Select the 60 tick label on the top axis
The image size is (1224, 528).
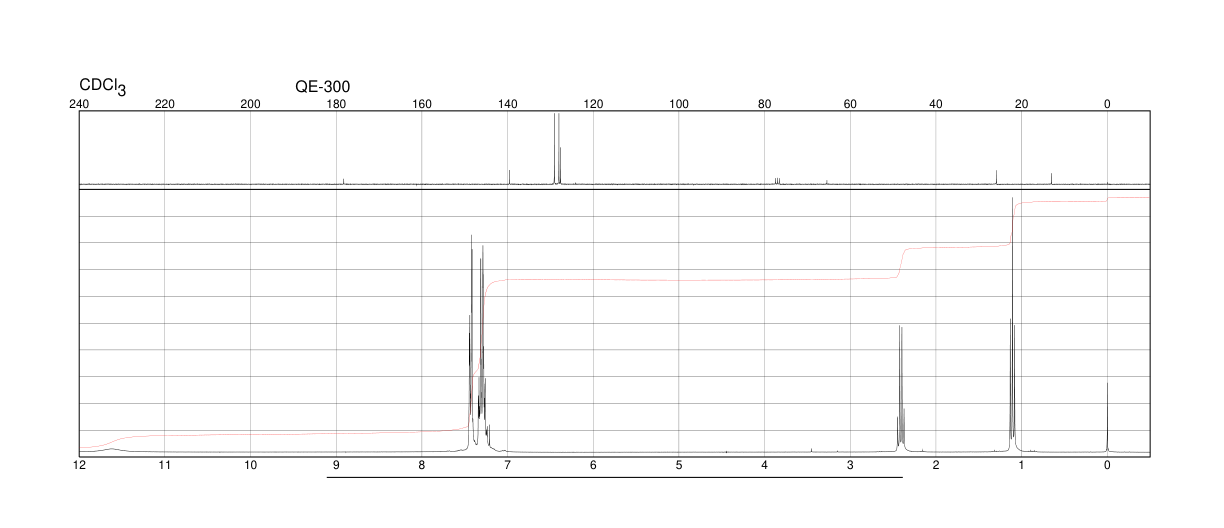pyautogui.click(x=850, y=104)
